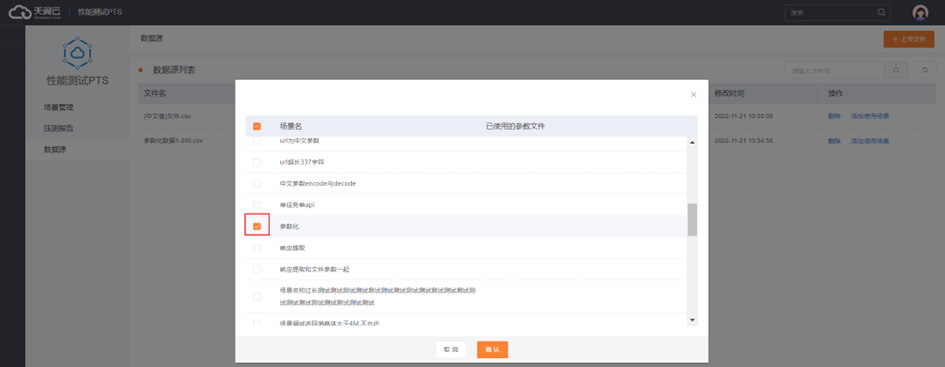
Task: Toggle the select-all checkbox in header row
Action: [x=257, y=127]
